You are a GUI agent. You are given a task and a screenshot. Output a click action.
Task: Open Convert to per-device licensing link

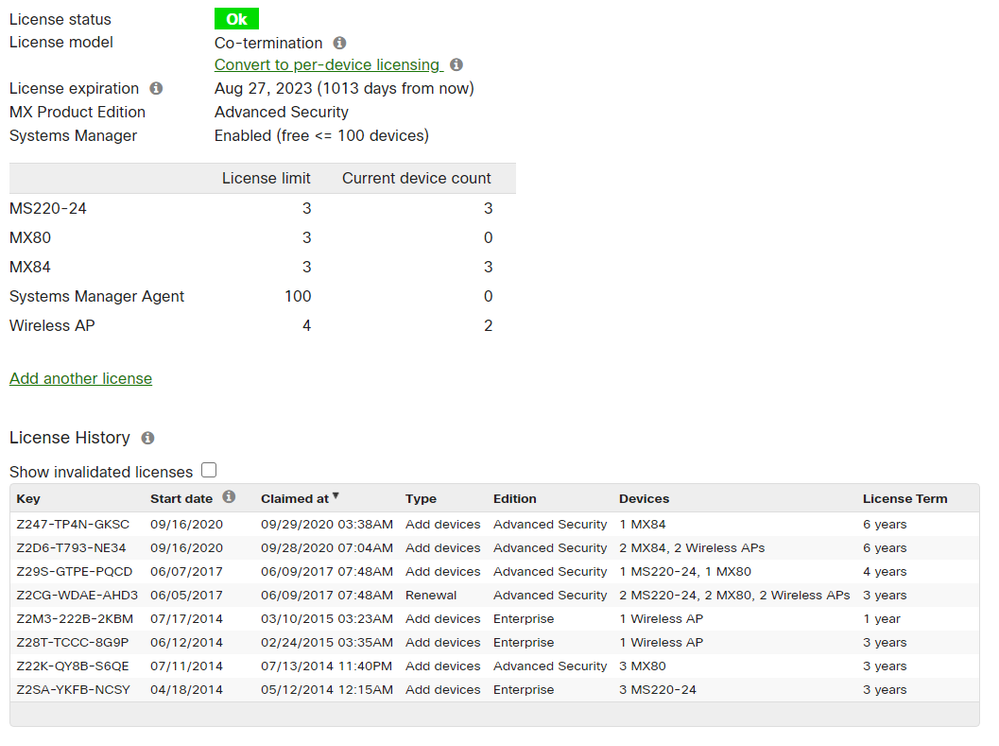(x=327, y=65)
